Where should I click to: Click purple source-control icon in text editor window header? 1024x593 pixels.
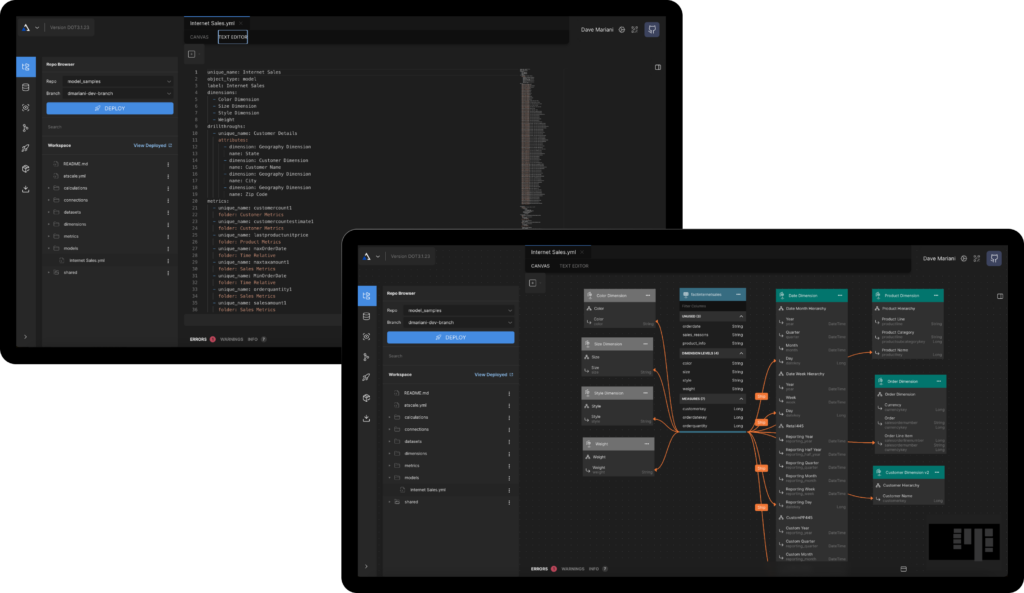click(x=652, y=29)
